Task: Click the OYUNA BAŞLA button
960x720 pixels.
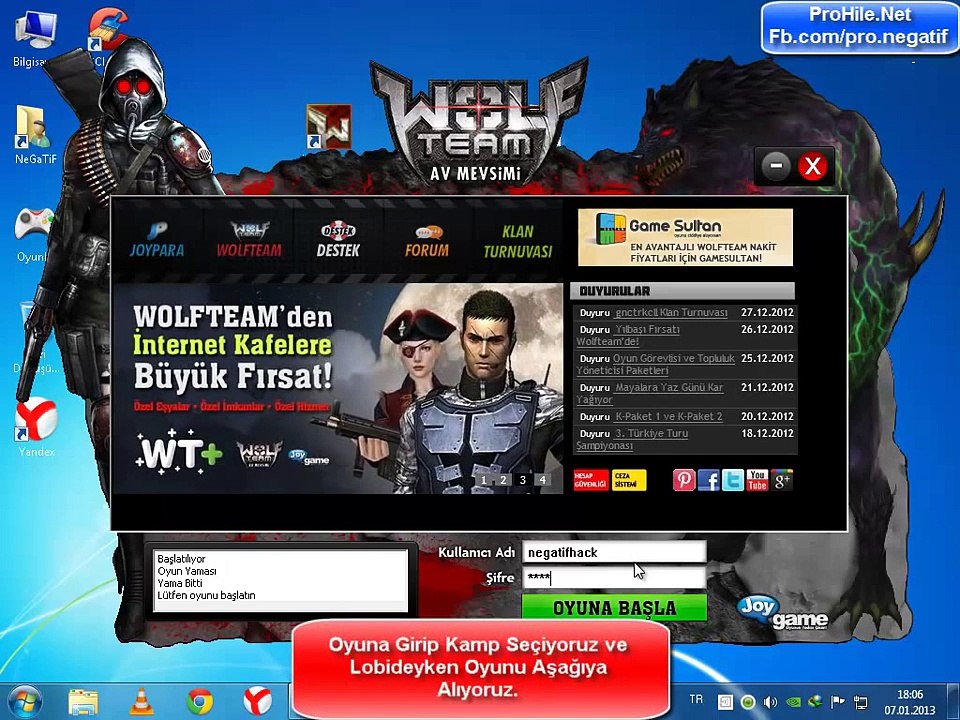Action: (614, 608)
